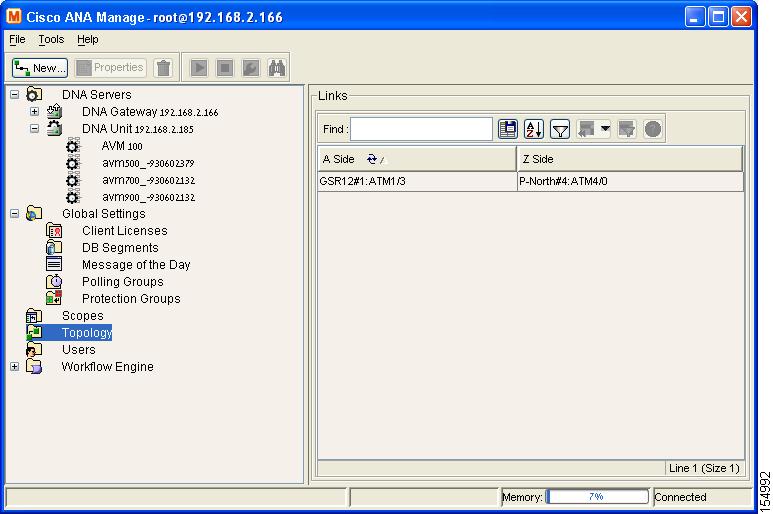Select avm700_-930602132
773x514 pixels.
coord(148,180)
